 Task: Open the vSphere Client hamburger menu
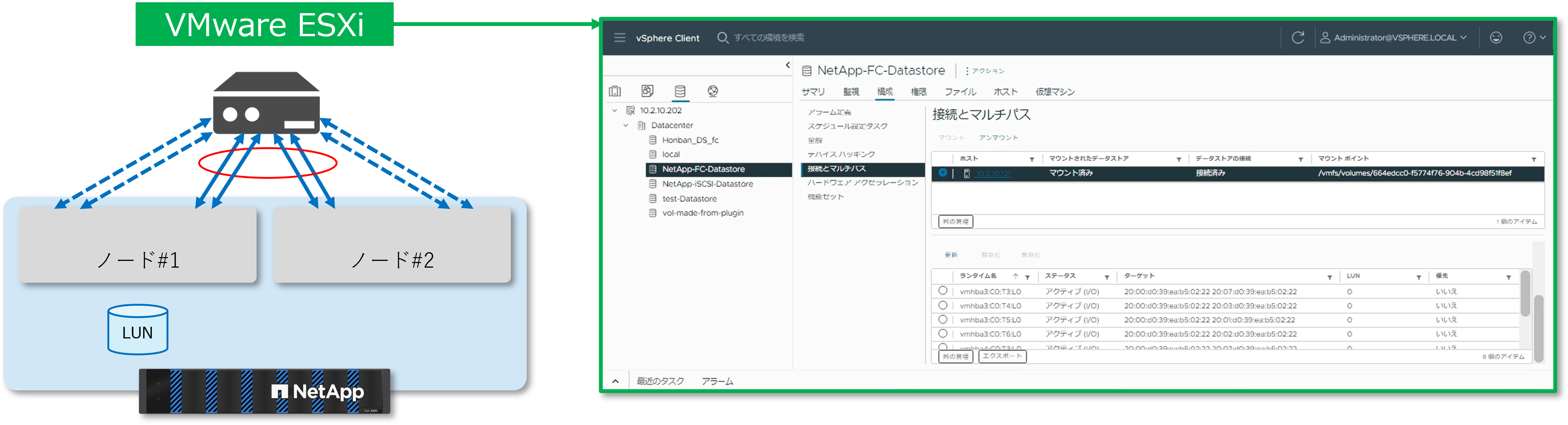[620, 38]
